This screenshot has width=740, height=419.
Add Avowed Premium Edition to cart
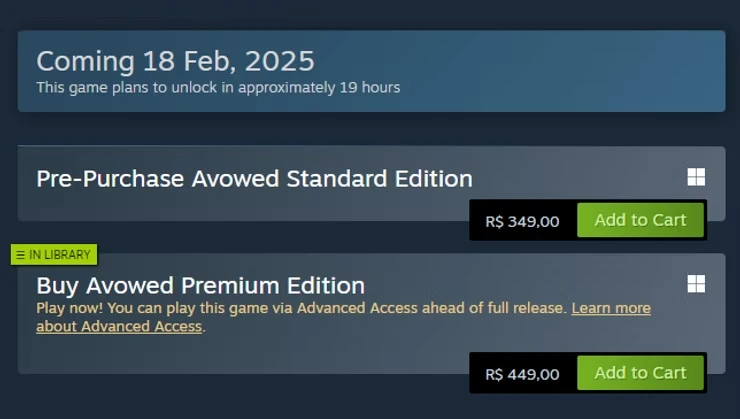click(x=640, y=373)
